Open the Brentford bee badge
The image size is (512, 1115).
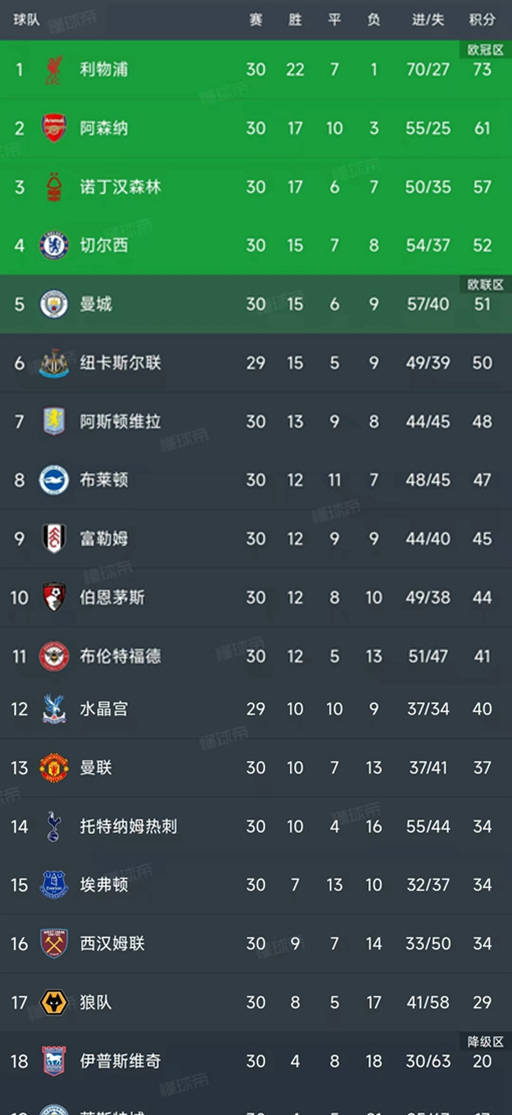(54, 656)
